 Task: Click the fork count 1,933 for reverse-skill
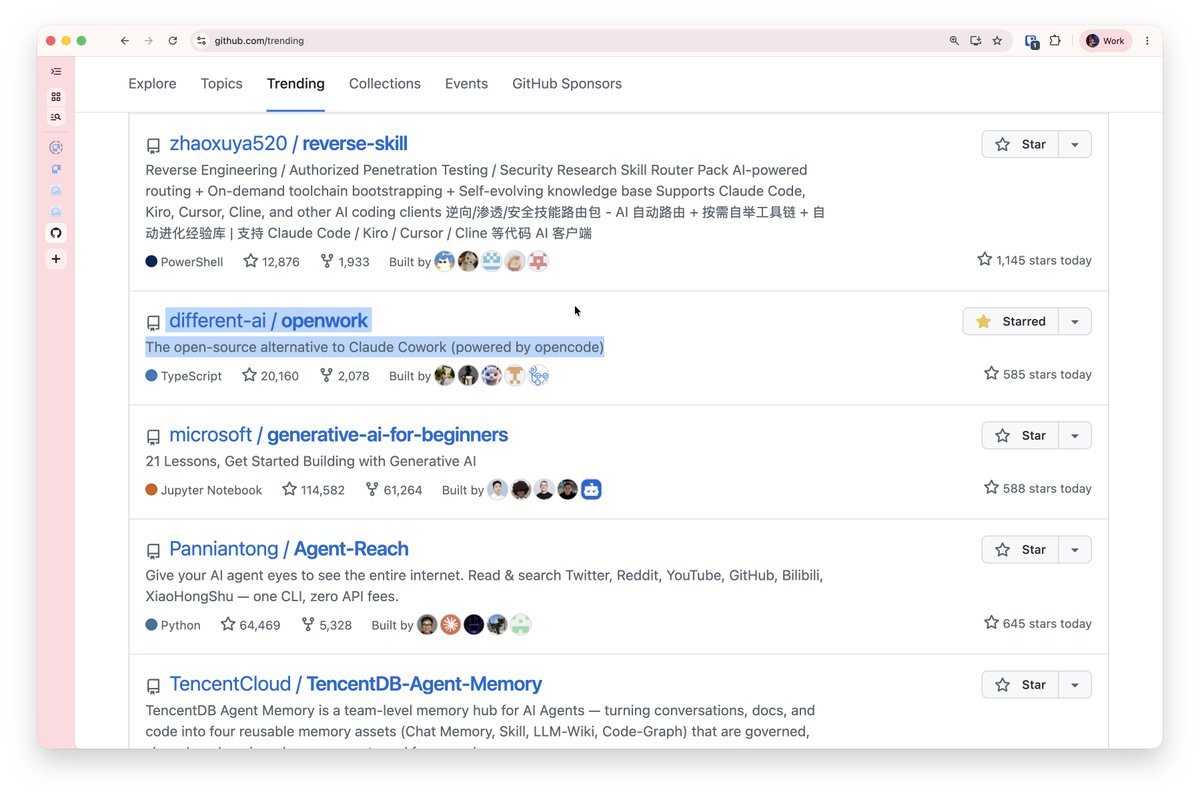tap(345, 261)
